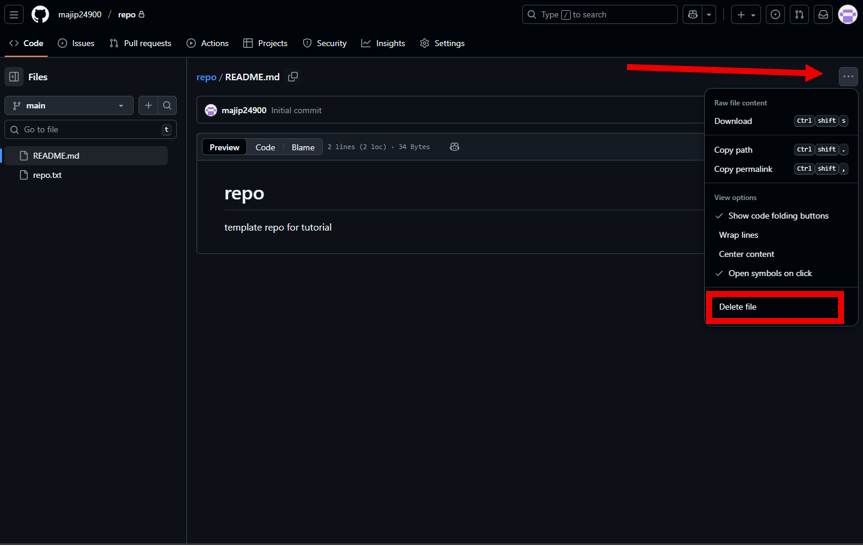Open repo name link in header

(x=127, y=14)
